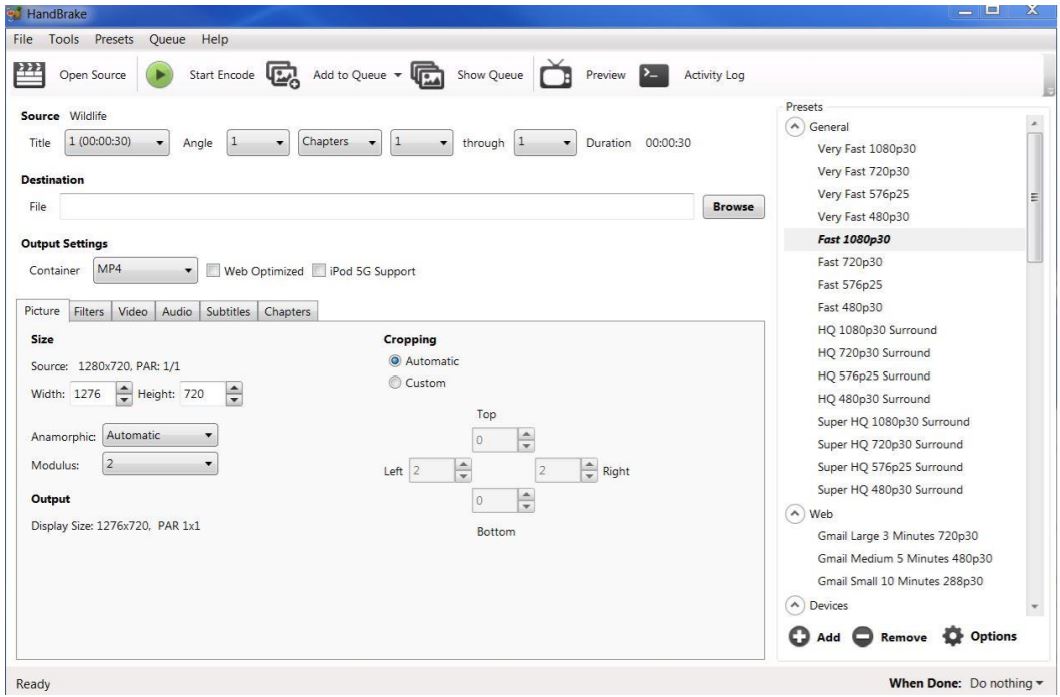Viewport: 1060px width, 697px height.
Task: Enable the Web Optimized checkbox
Action: pyautogui.click(x=213, y=270)
